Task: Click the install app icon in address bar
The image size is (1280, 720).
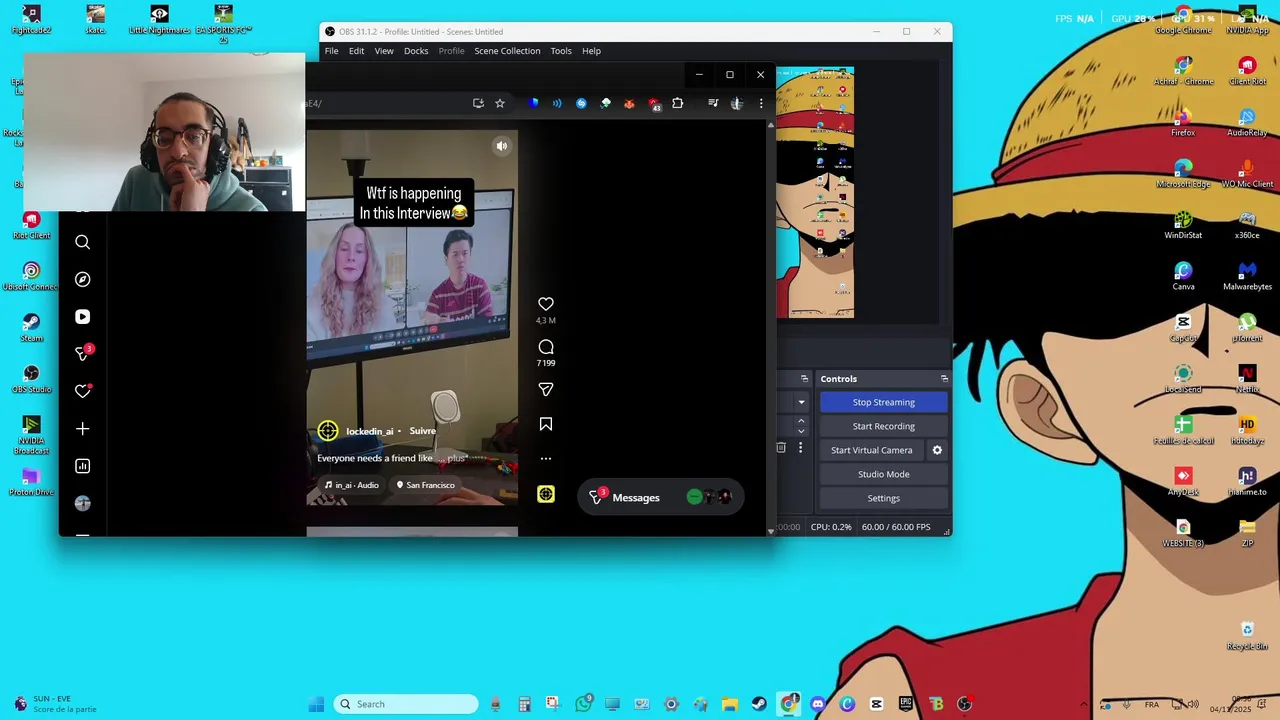Action: [478, 103]
